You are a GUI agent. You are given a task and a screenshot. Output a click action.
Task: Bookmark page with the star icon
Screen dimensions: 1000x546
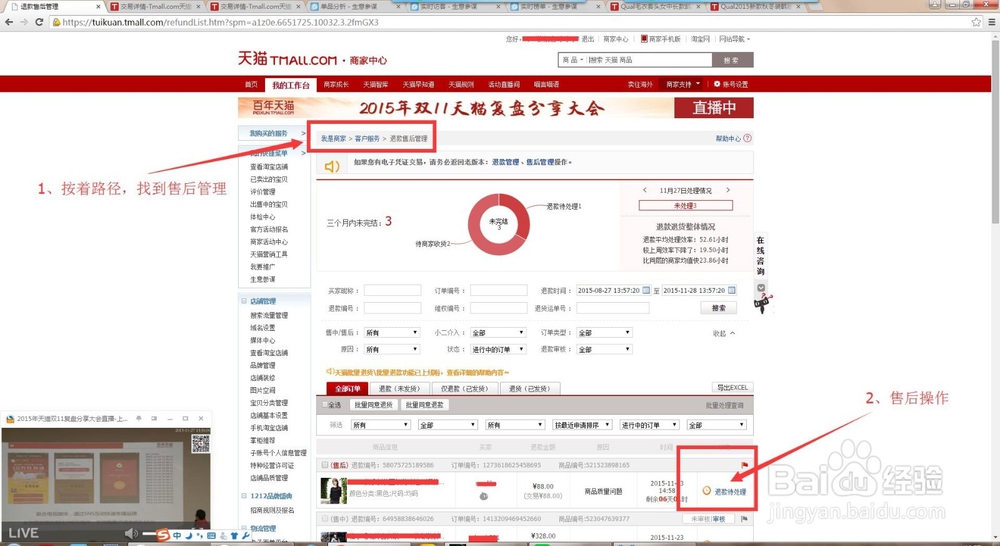(976, 22)
